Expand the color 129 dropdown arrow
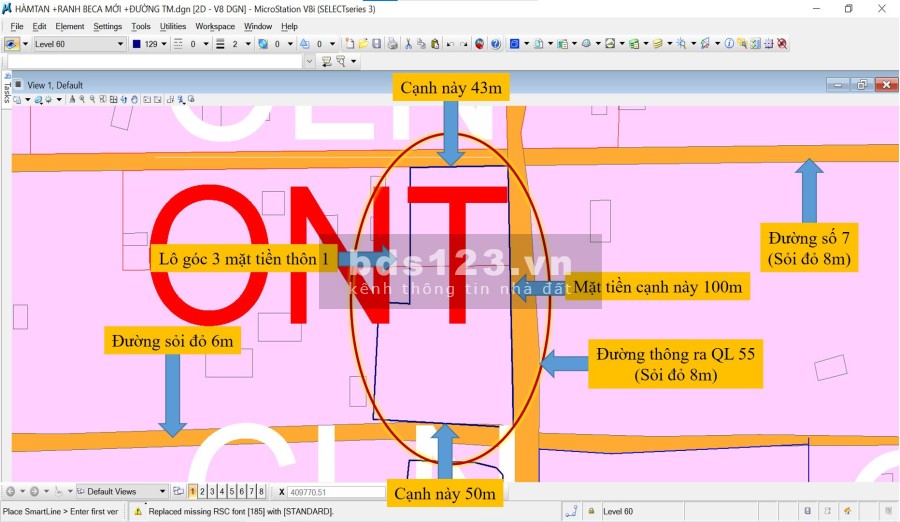This screenshot has height=522, width=900. pos(164,44)
